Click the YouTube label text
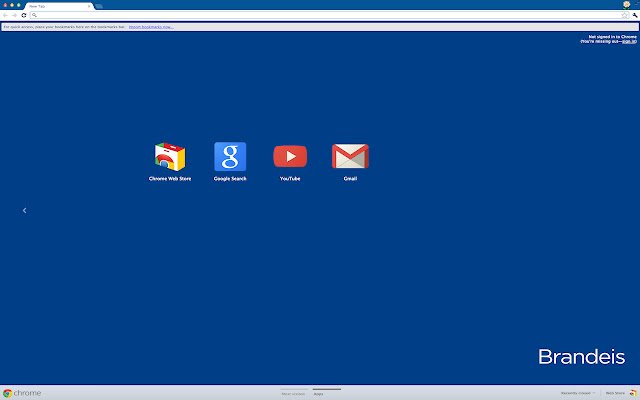 pyautogui.click(x=290, y=178)
